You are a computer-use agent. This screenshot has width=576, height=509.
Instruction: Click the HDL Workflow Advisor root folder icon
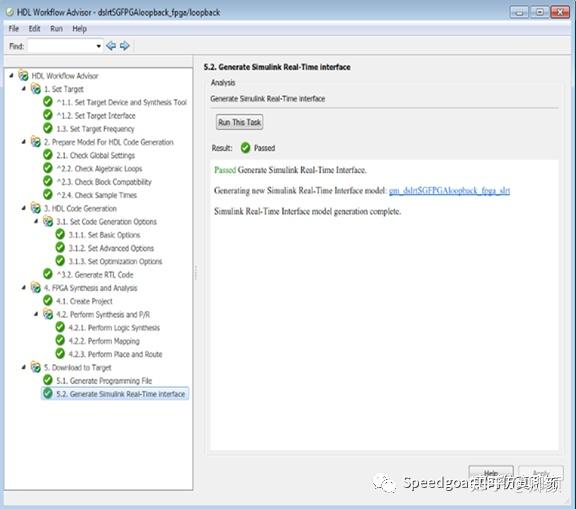[x=24, y=76]
